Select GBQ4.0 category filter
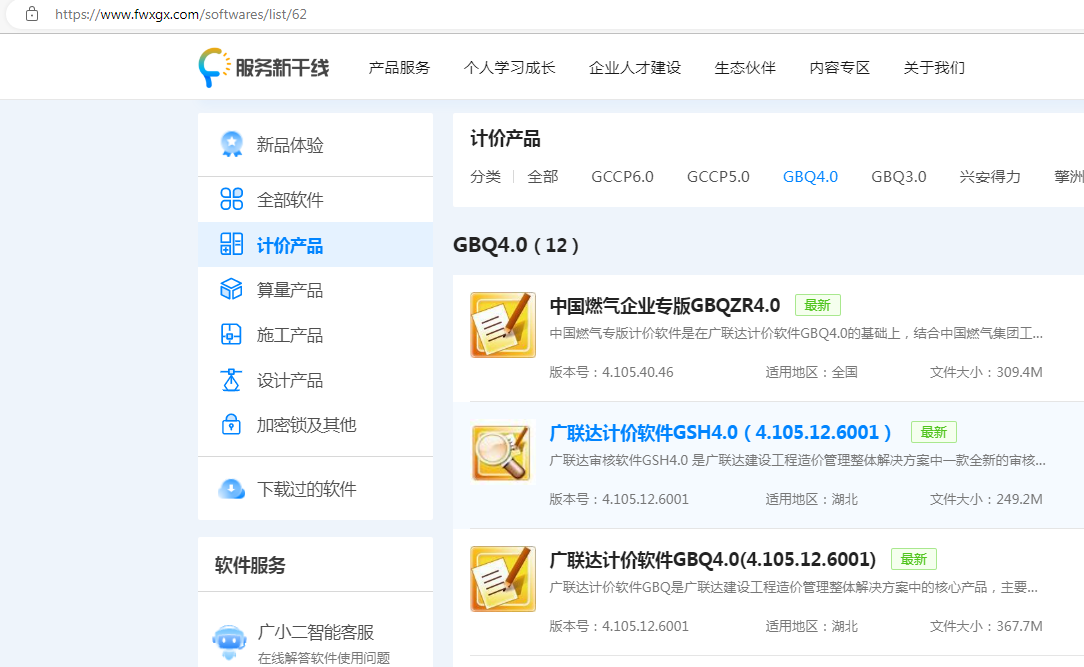 click(x=810, y=177)
